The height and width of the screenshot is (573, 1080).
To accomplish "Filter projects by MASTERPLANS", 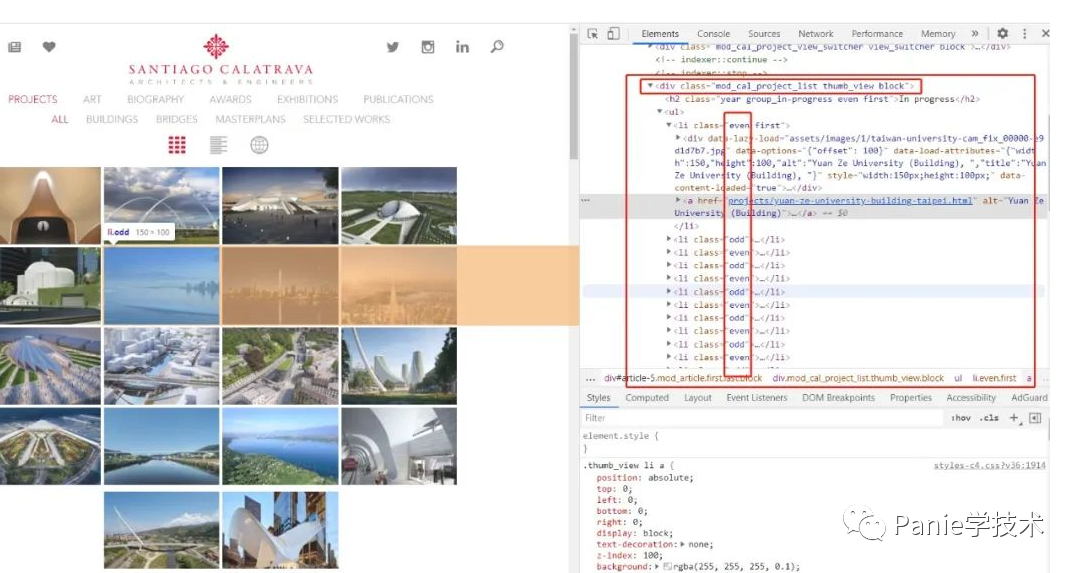I will tap(250, 119).
